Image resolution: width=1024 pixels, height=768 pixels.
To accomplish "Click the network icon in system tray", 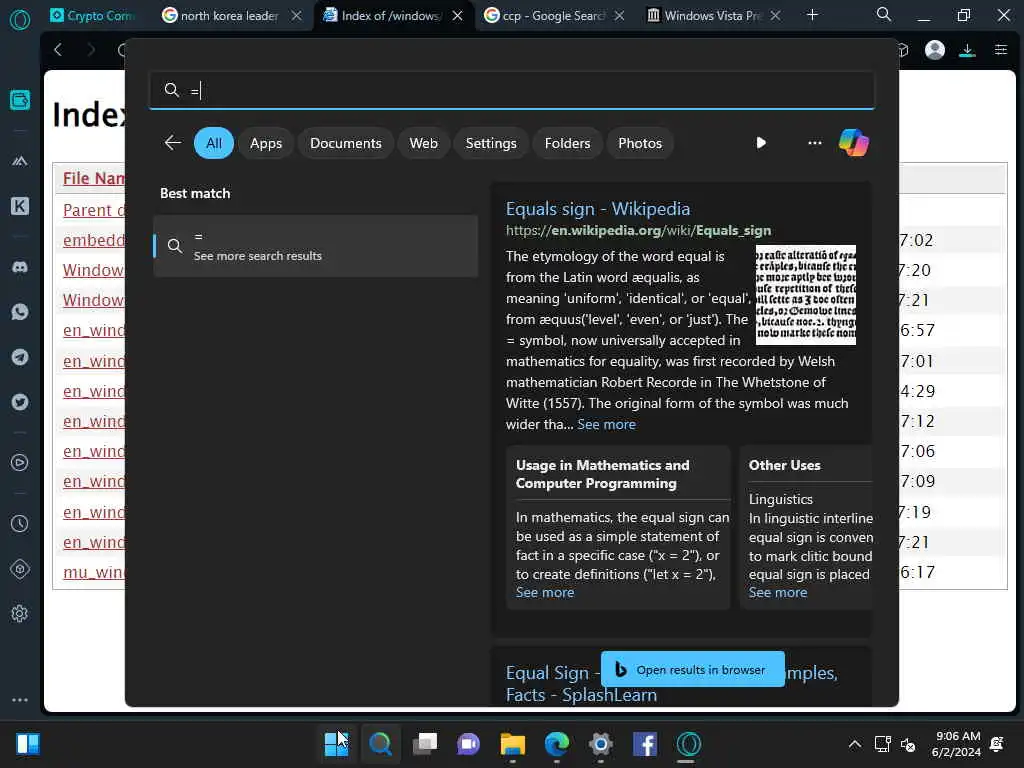I will point(882,744).
